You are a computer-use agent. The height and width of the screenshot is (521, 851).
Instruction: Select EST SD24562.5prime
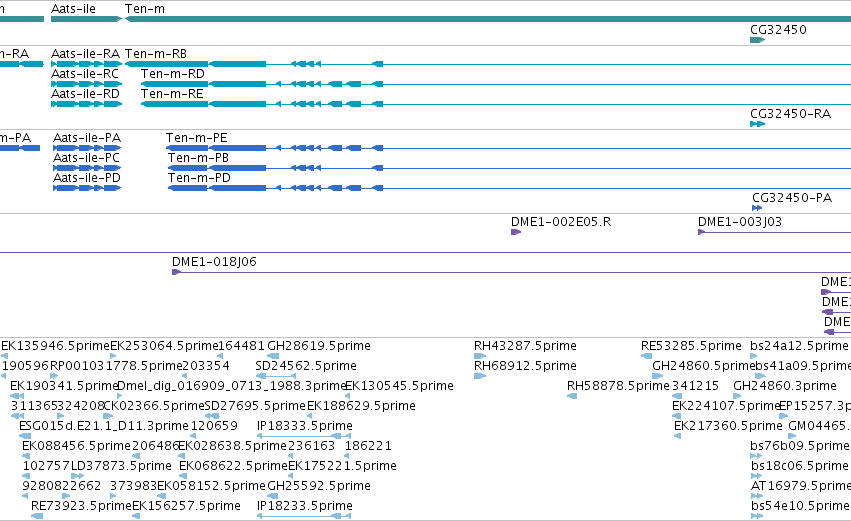[306, 366]
